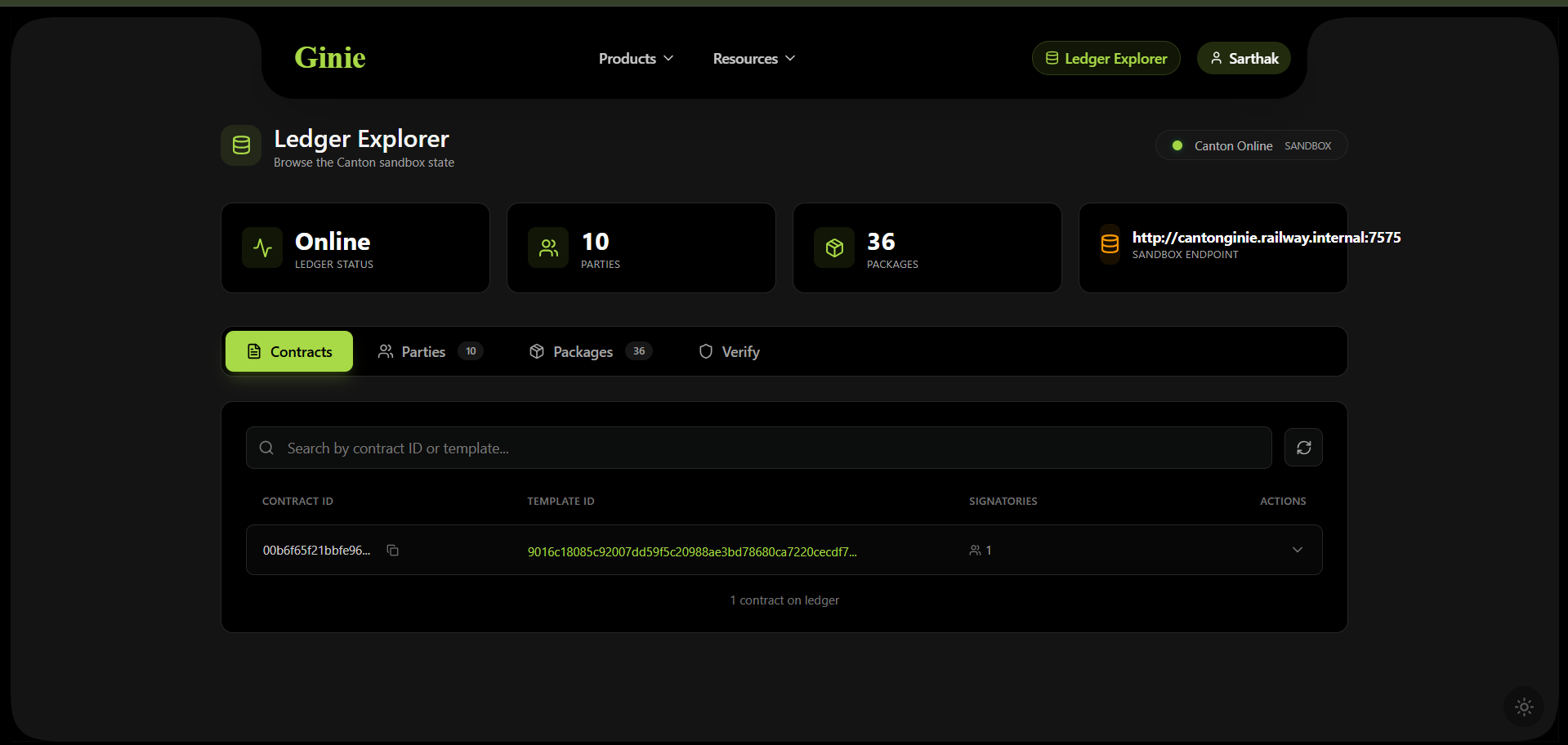Select the Contracts tab

click(x=289, y=351)
